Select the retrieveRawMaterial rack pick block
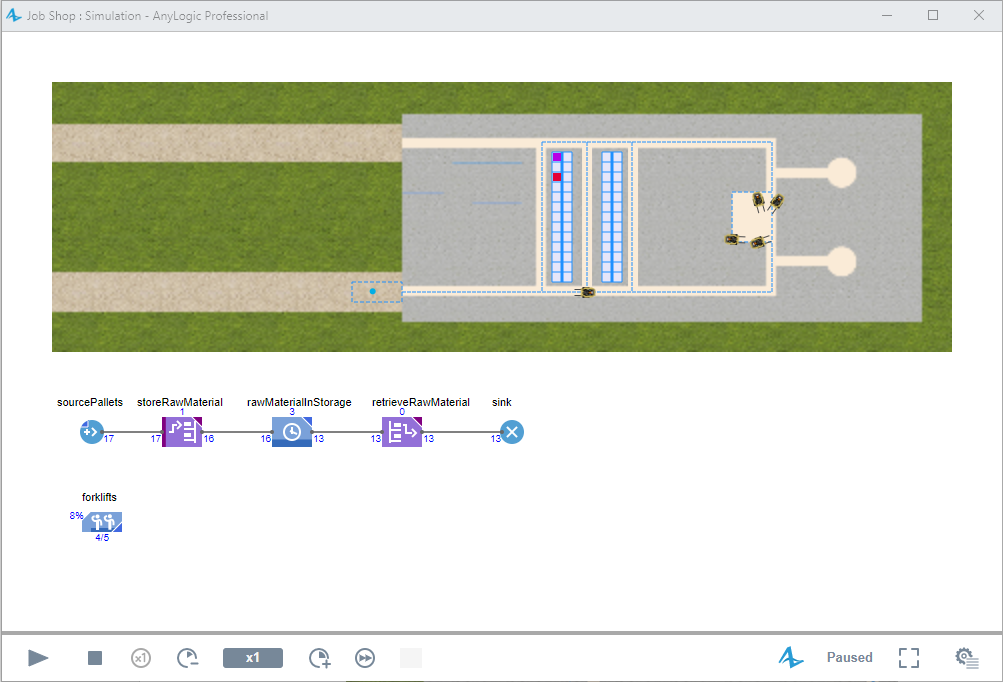Screen dimensions: 1003x682 tap(402, 432)
